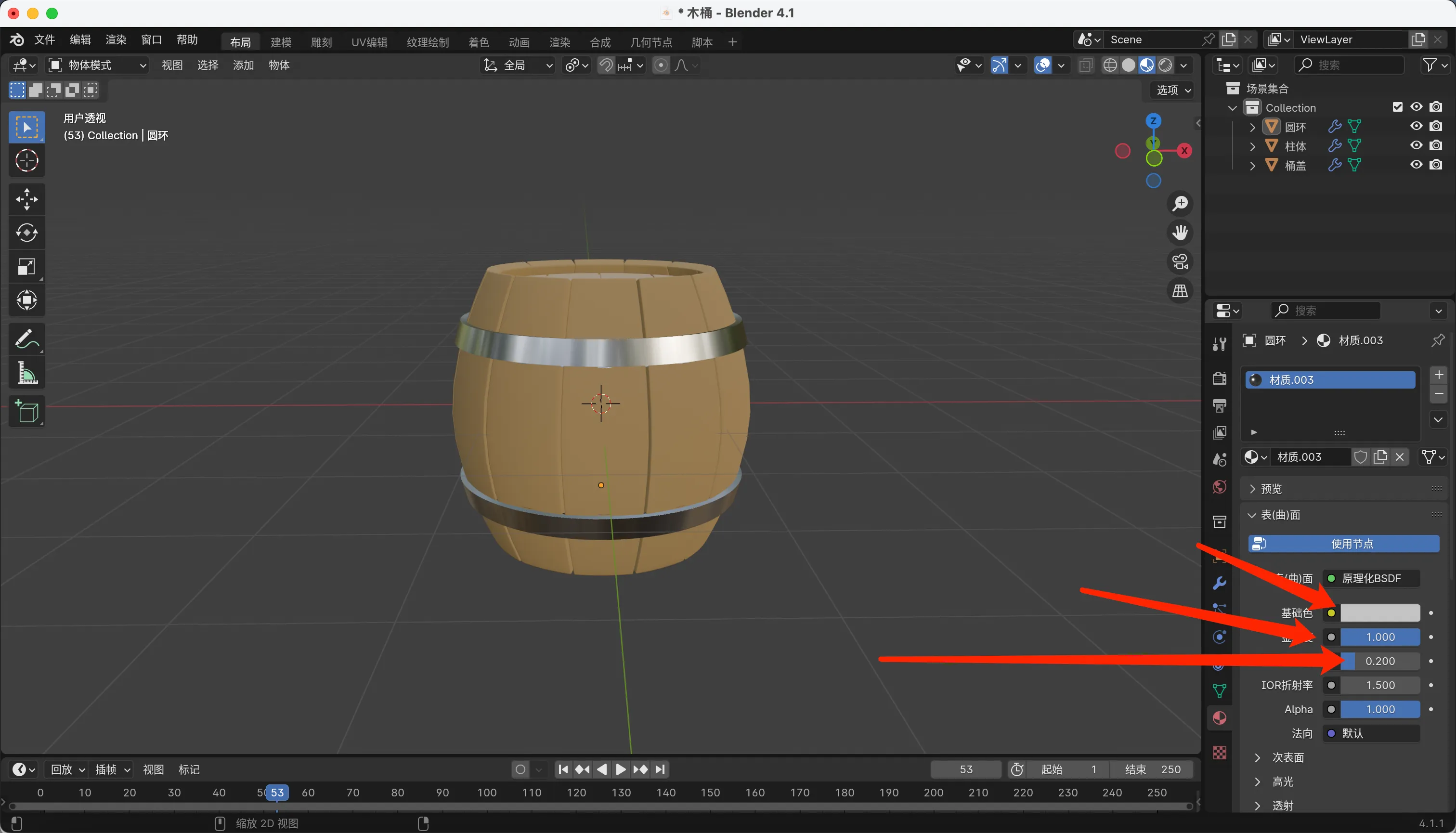Choose the Add Cube tool
1456x833 pixels.
coord(26,411)
